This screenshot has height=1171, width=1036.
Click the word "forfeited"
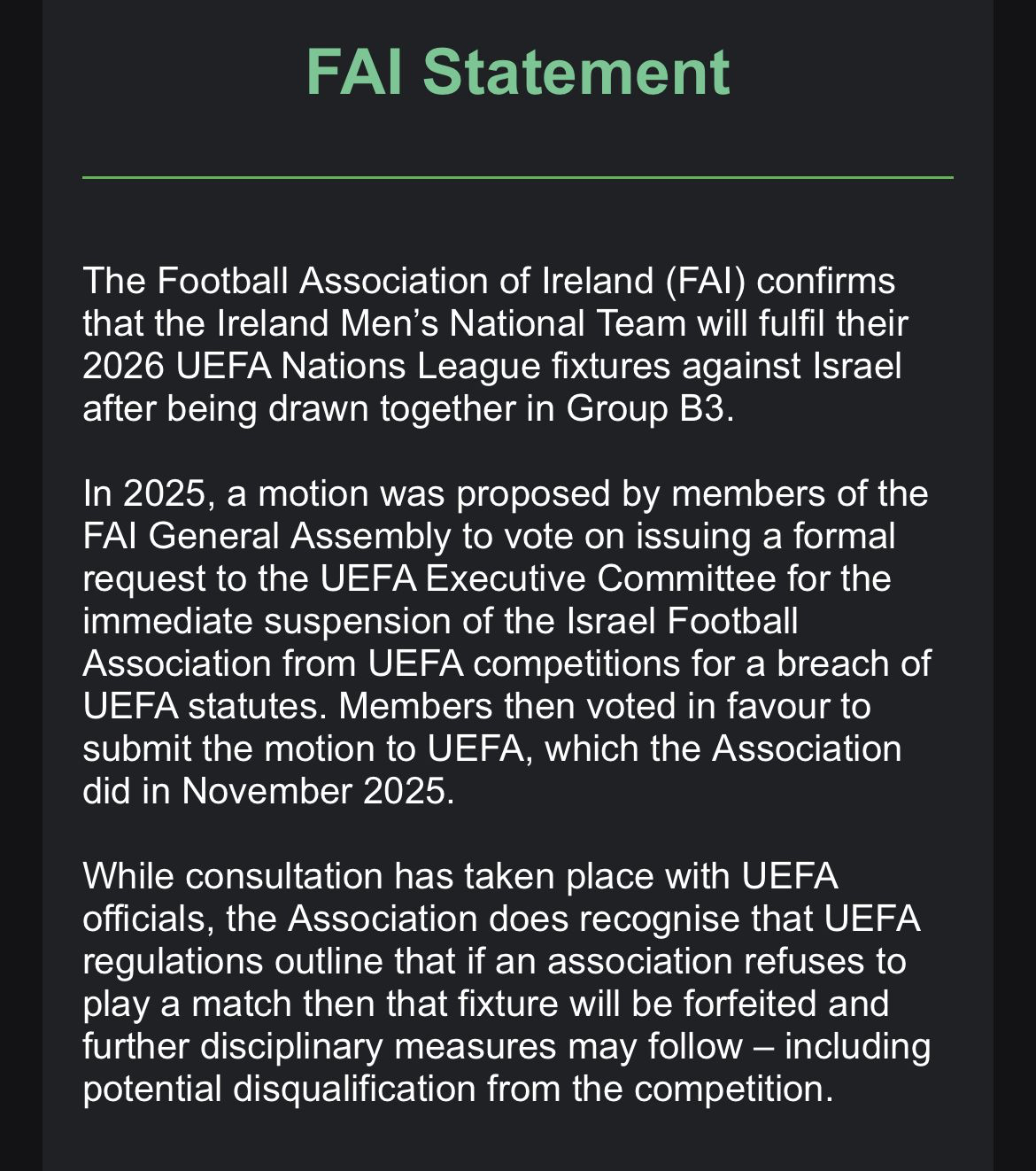[x=750, y=1004]
